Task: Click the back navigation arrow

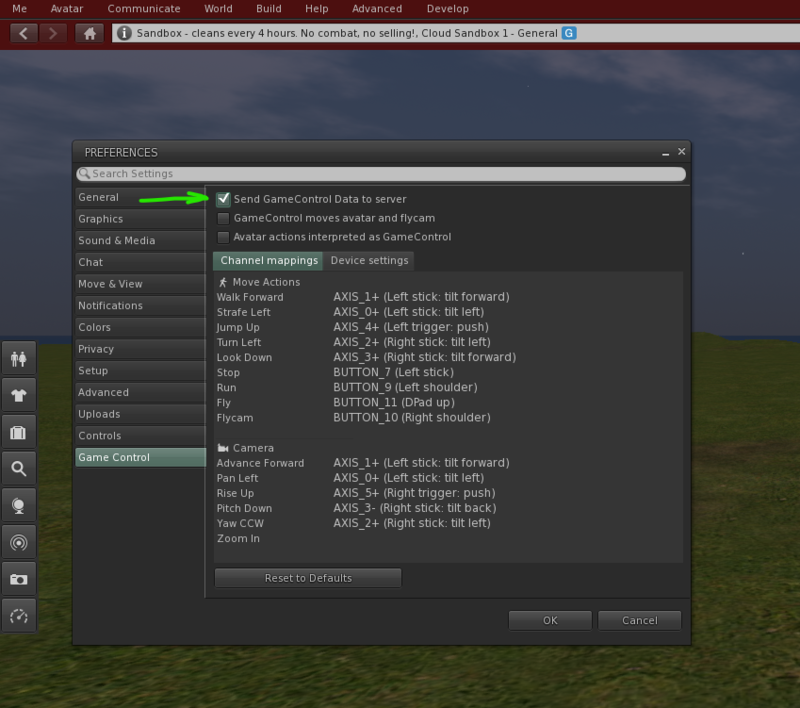Action: tap(23, 32)
